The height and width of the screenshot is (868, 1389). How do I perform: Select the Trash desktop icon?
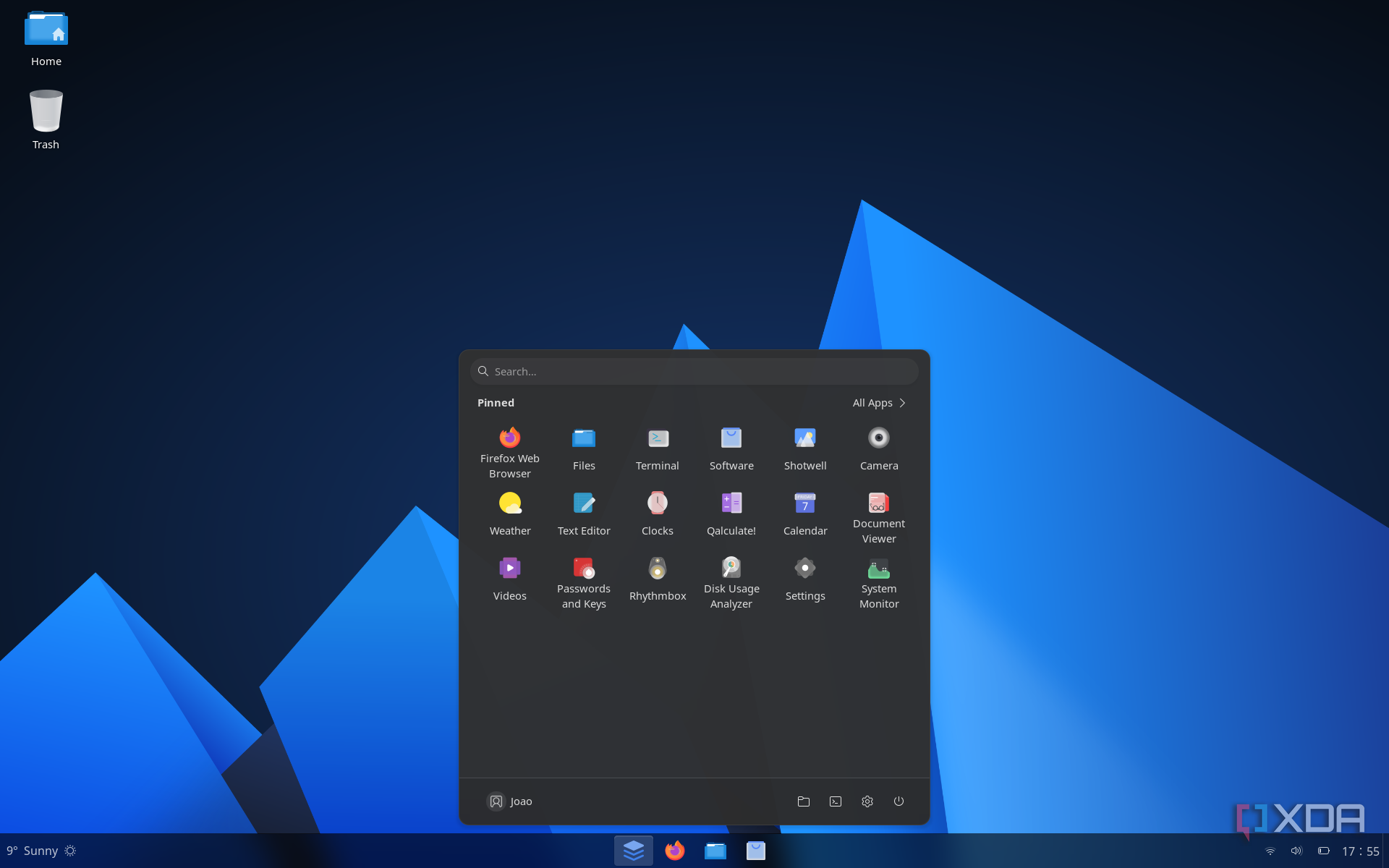46,120
